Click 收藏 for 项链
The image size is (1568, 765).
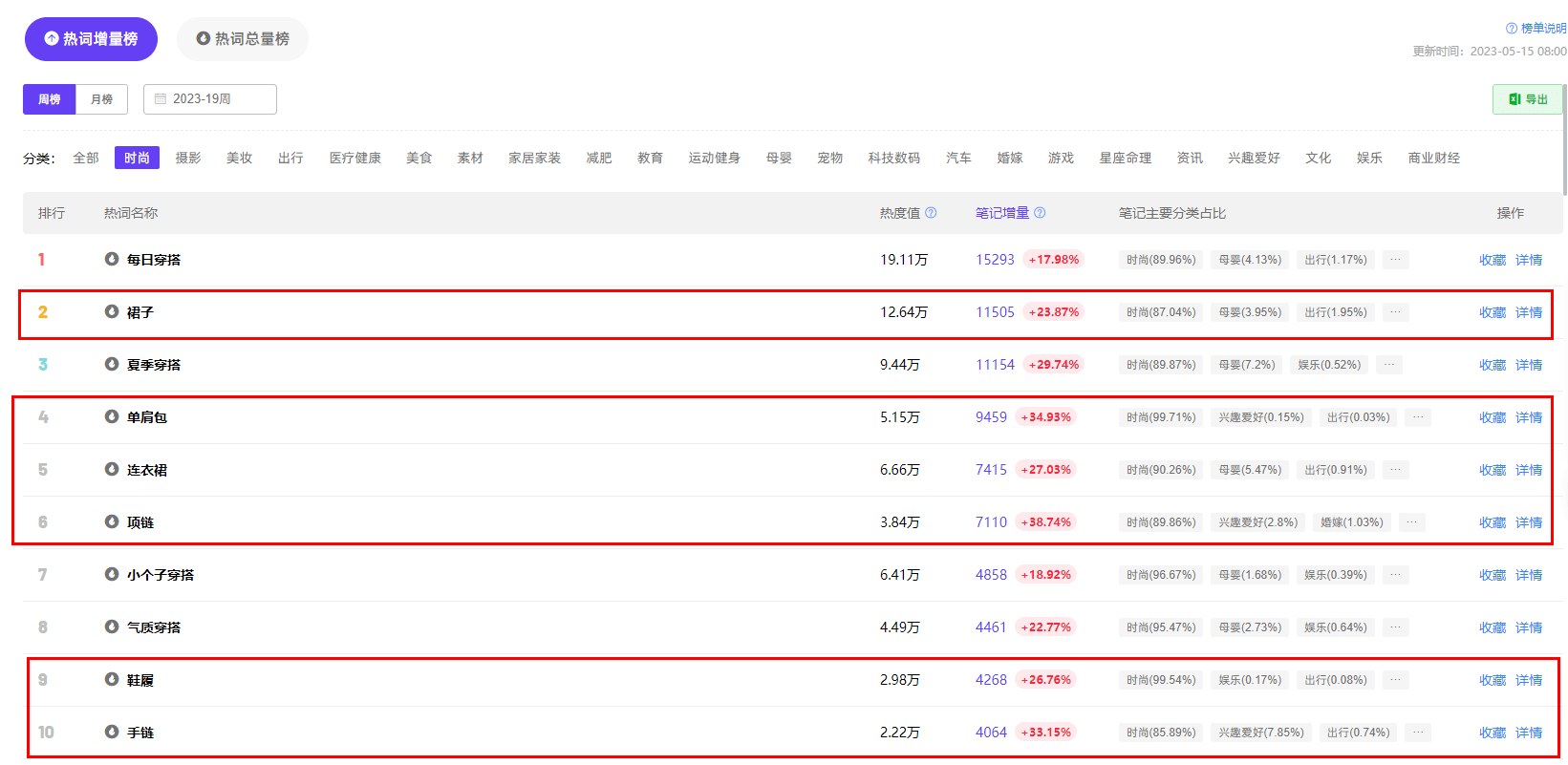(1493, 522)
